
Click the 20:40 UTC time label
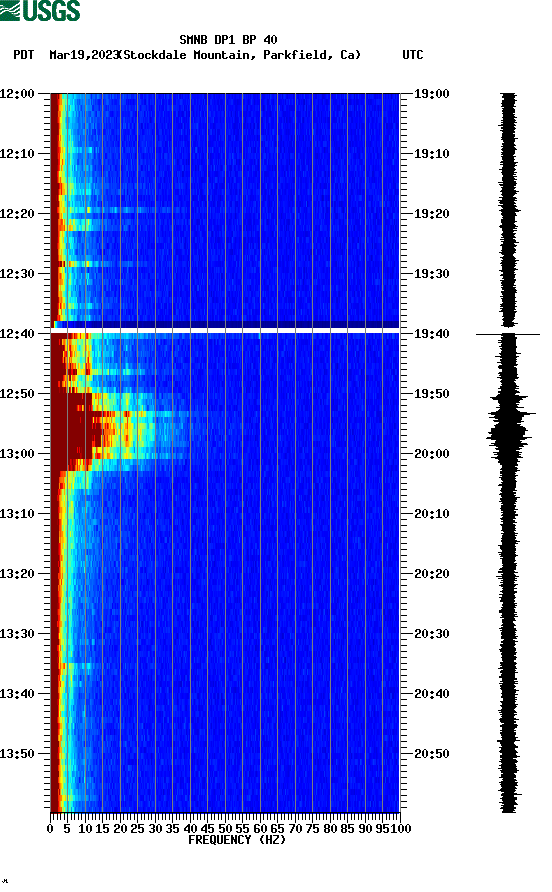[432, 694]
